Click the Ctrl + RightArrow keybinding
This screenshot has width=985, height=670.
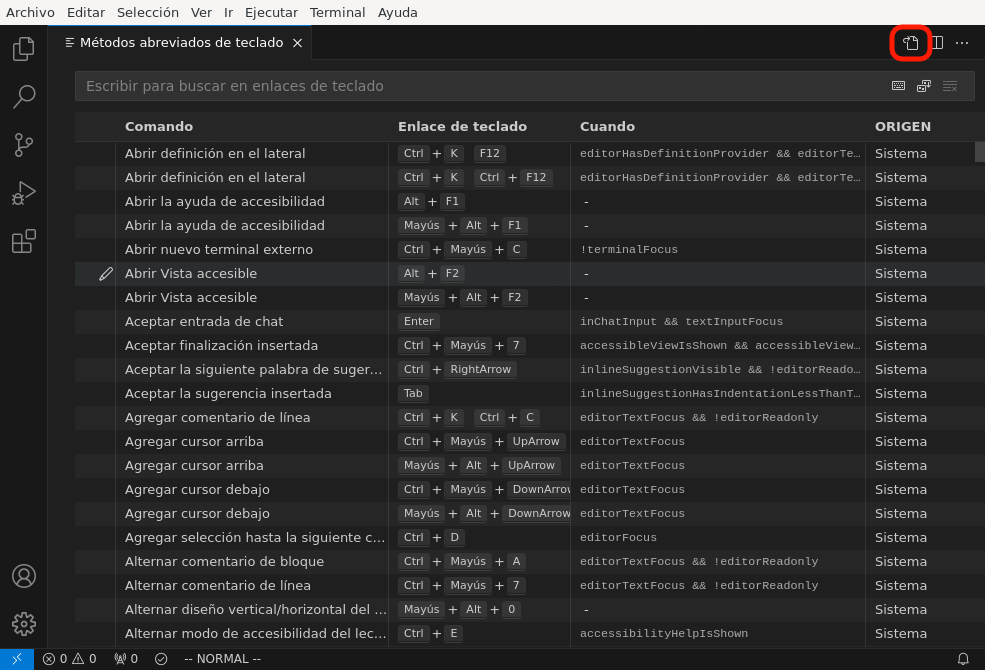[457, 369]
